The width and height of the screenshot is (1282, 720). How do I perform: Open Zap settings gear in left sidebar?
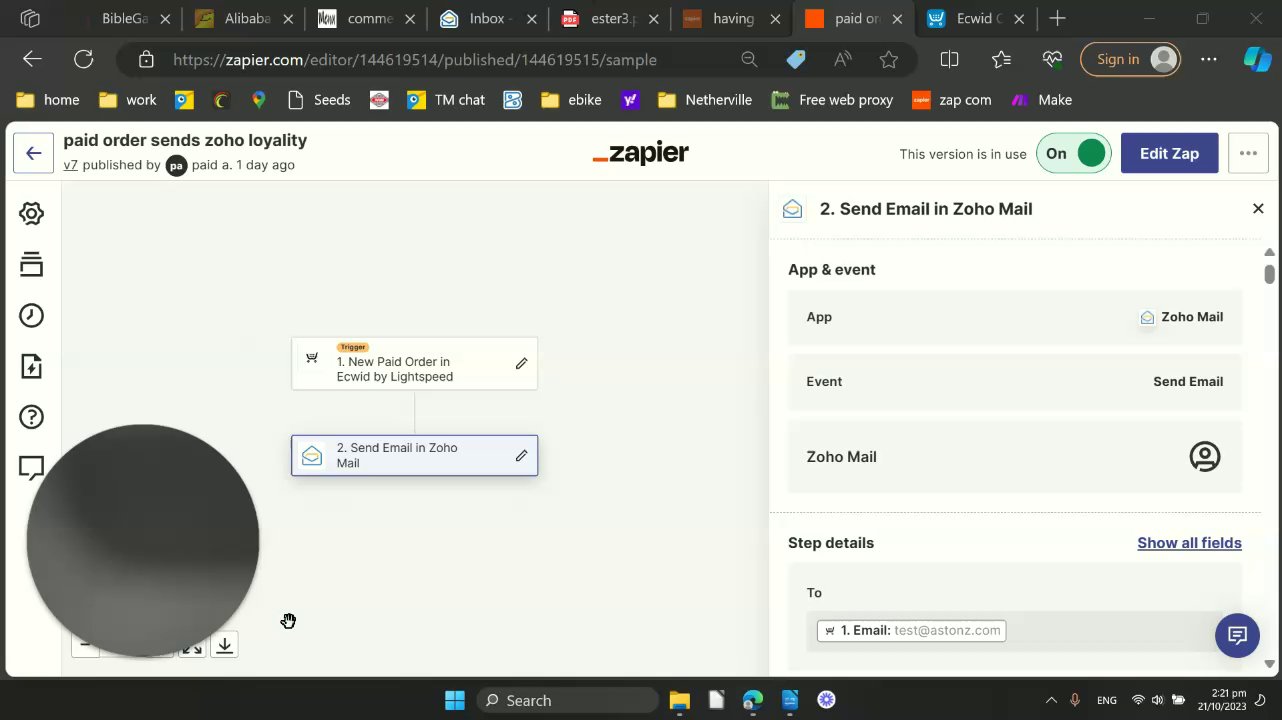click(x=31, y=213)
